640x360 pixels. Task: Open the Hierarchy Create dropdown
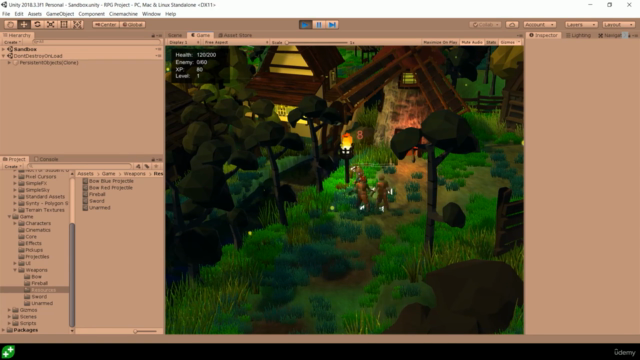coord(12,42)
